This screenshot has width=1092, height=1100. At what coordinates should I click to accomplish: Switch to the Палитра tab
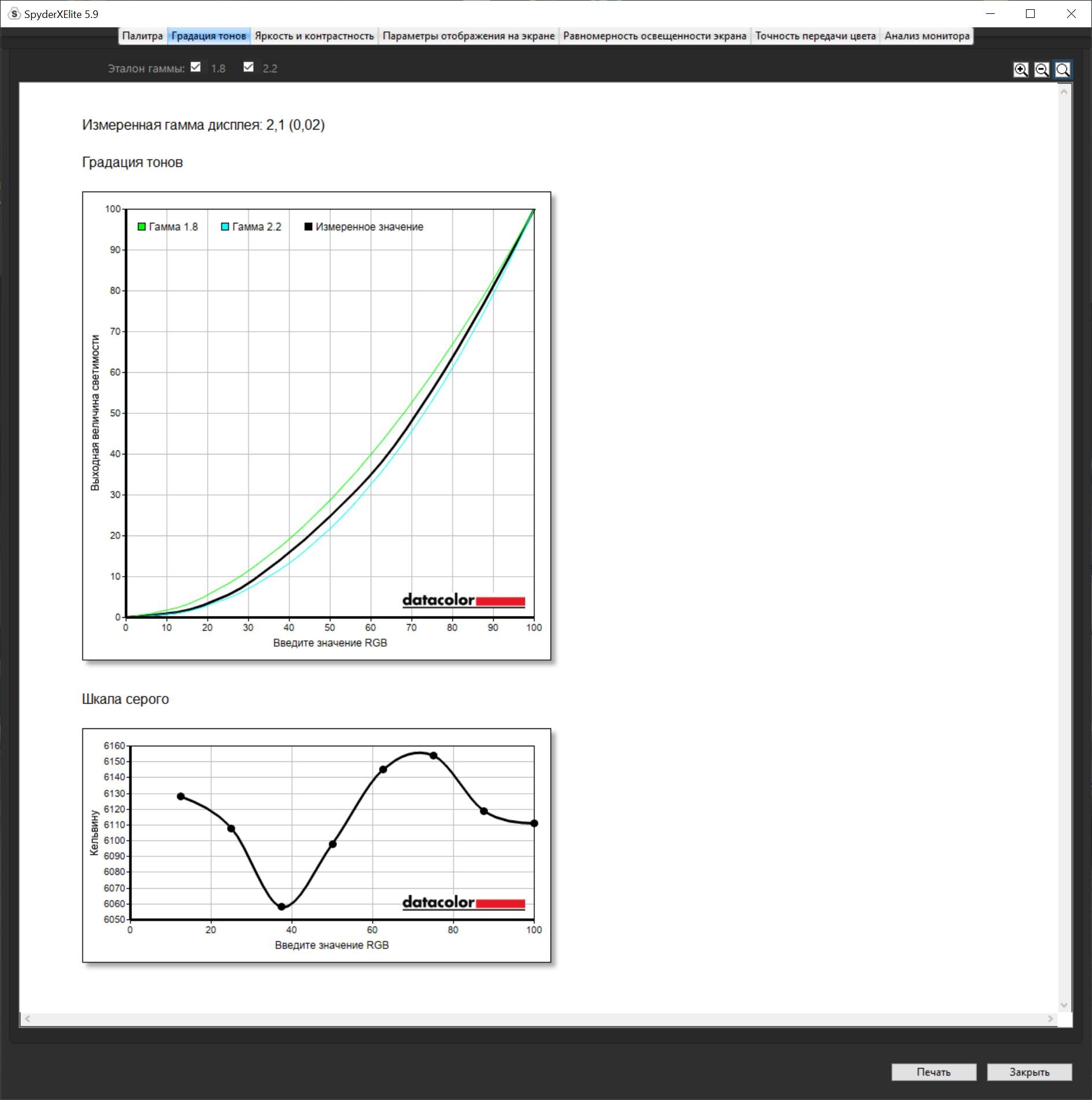coord(142,36)
